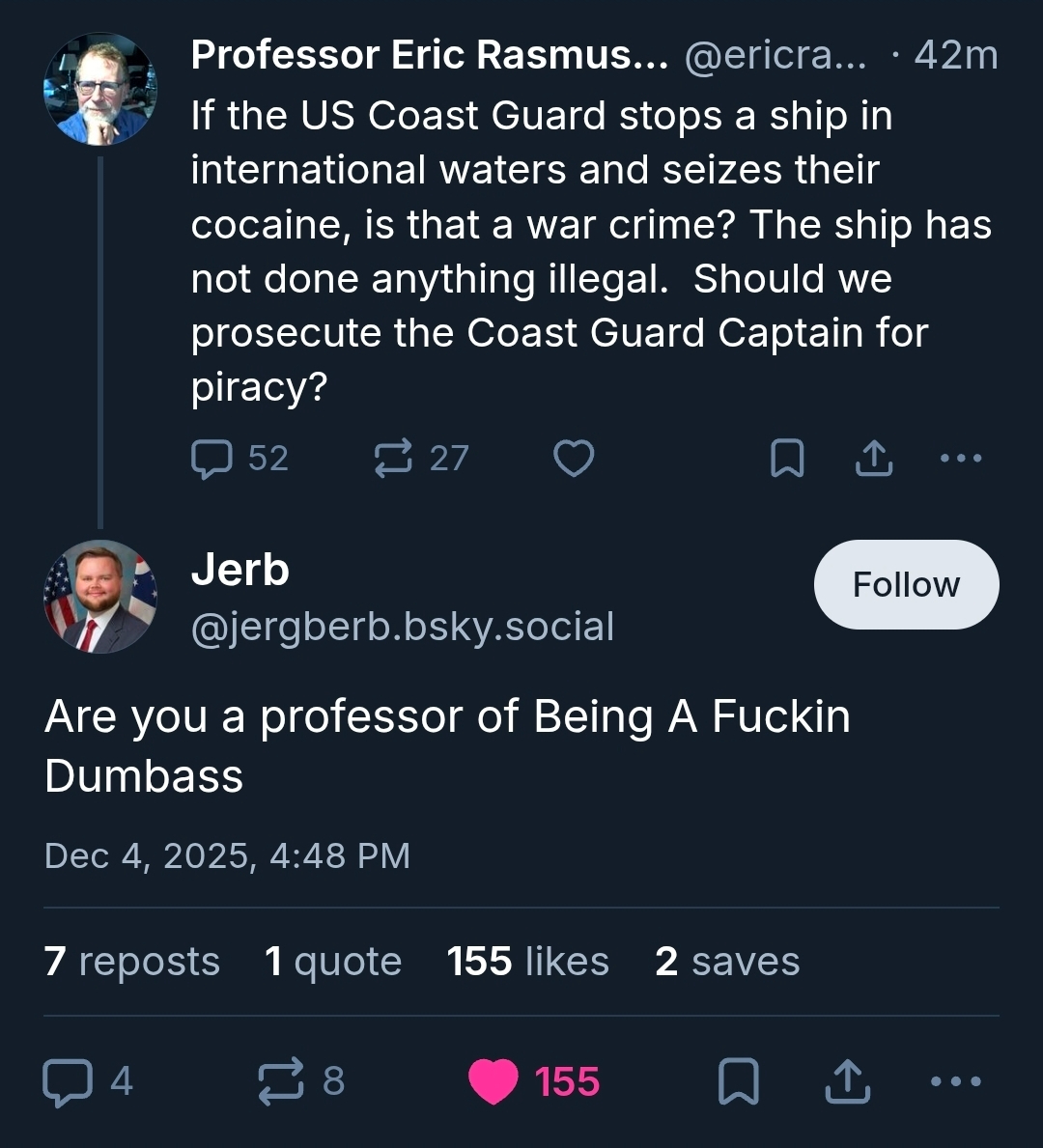Open more options for parent post
Viewport: 1043px width, 1148px height.
[x=961, y=459]
